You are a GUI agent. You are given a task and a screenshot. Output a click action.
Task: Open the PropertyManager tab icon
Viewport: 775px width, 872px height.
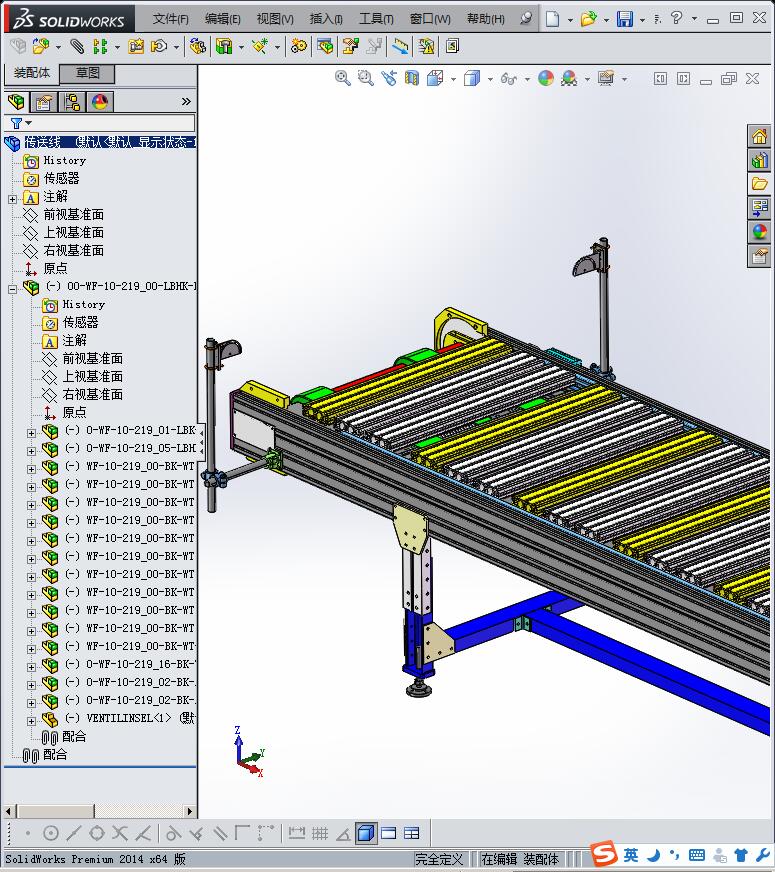tap(44, 102)
